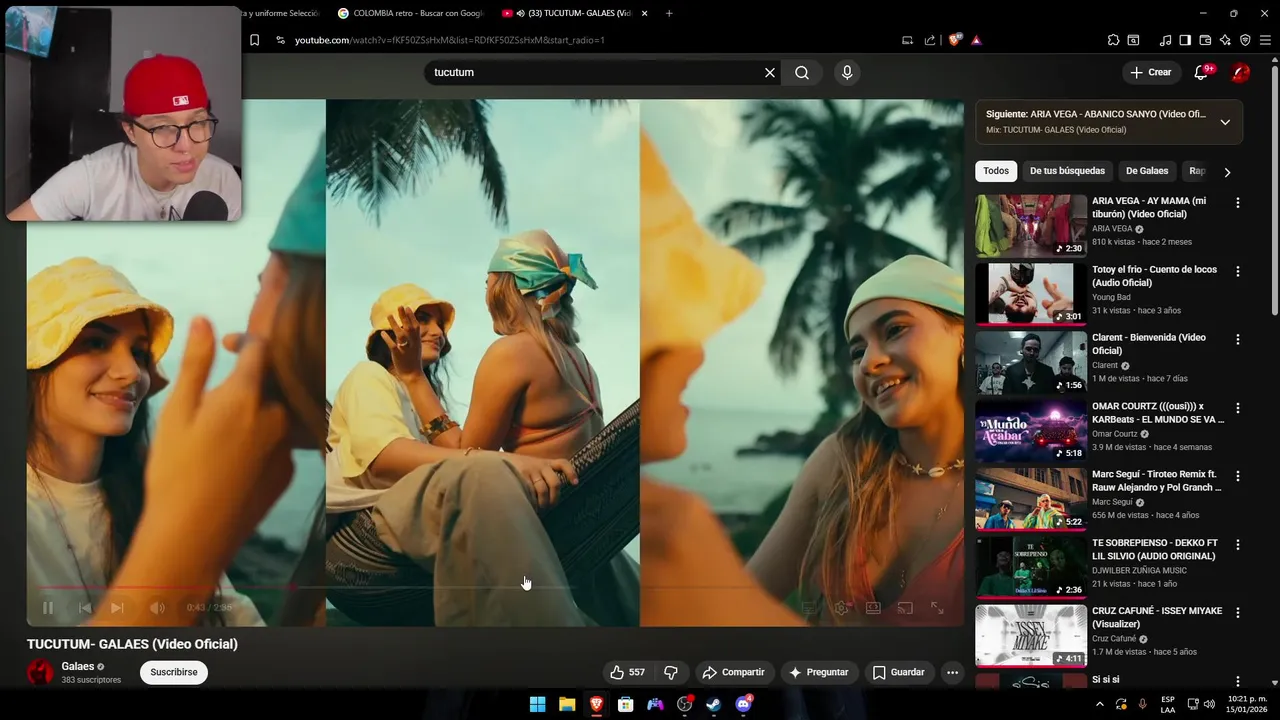Open browser hamburger main menu
This screenshot has width=1280, height=720.
(x=1265, y=40)
